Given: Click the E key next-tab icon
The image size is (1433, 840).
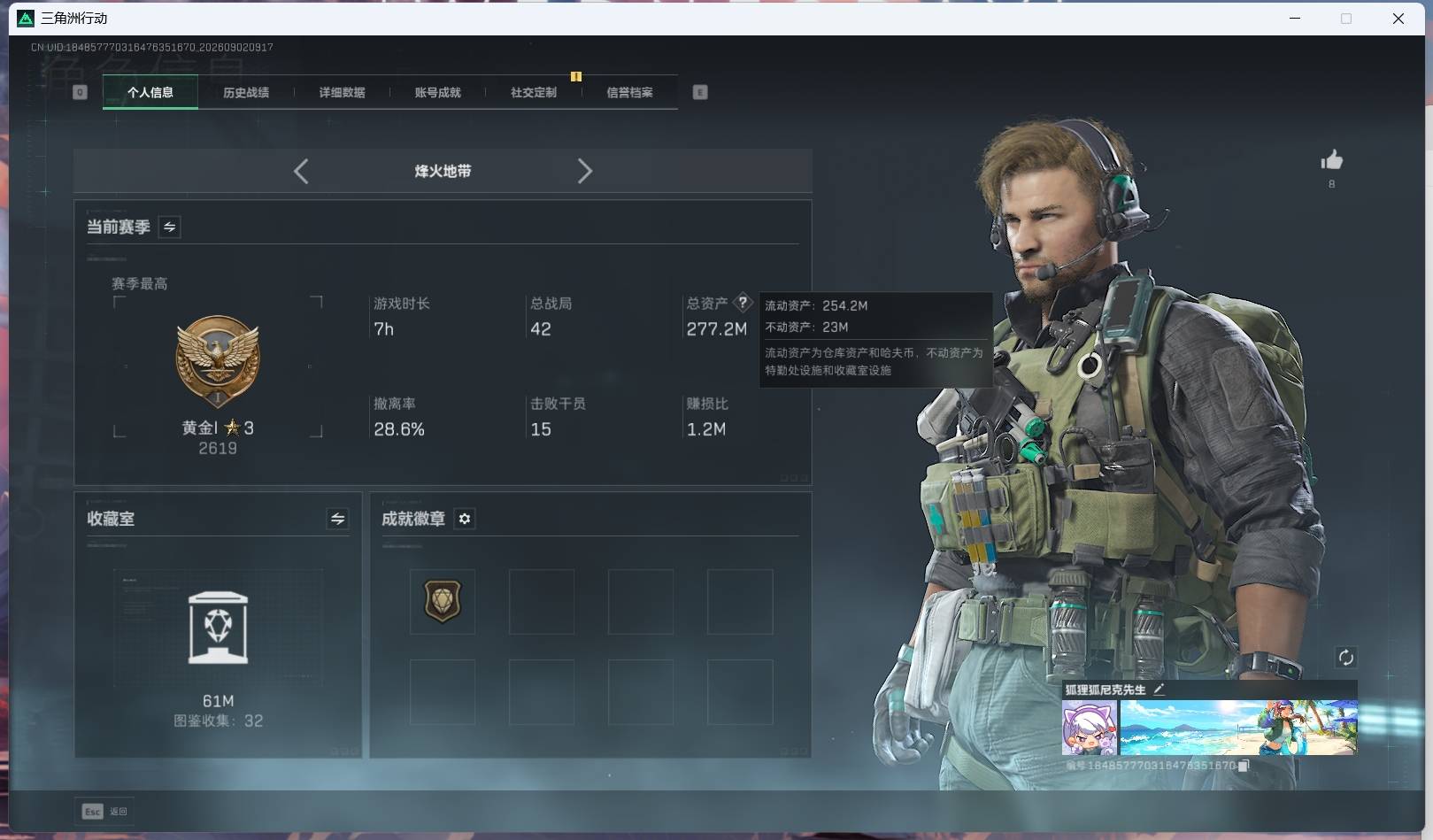Looking at the screenshot, I should 700,92.
